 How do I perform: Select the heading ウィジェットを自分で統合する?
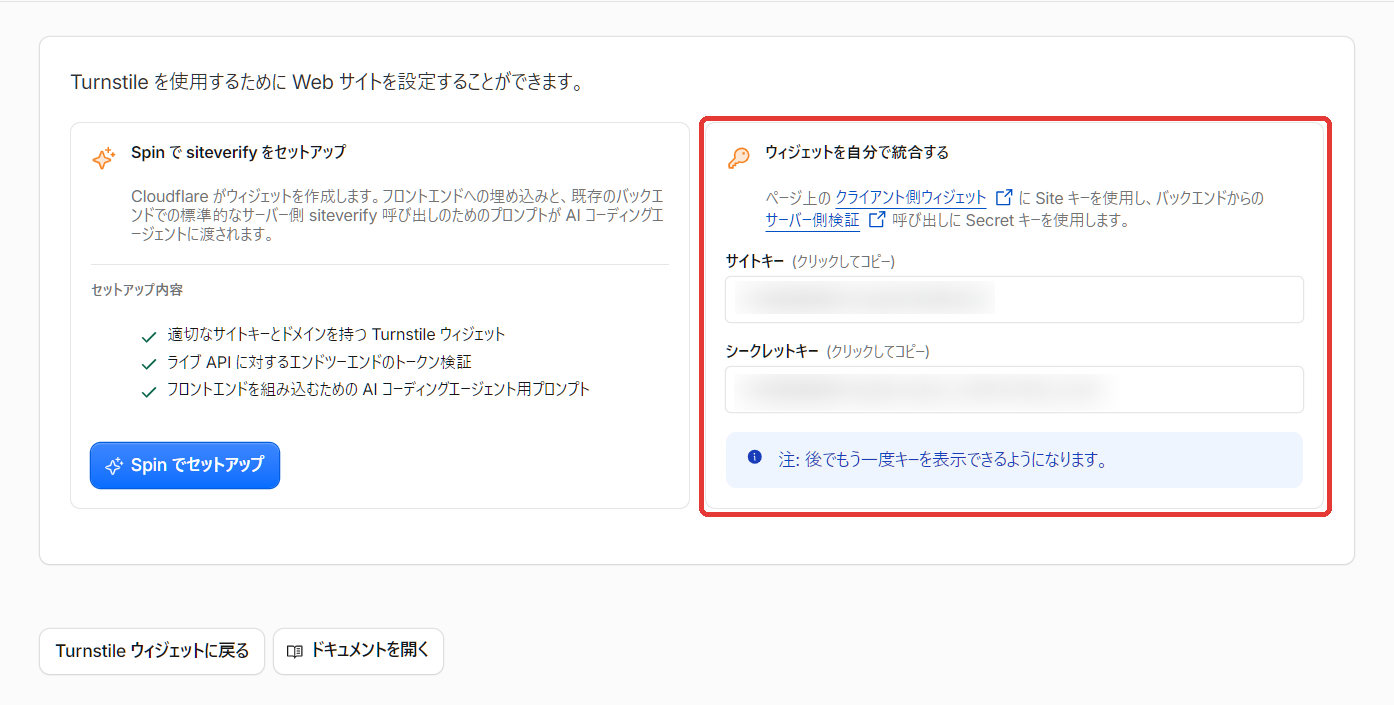click(x=857, y=152)
